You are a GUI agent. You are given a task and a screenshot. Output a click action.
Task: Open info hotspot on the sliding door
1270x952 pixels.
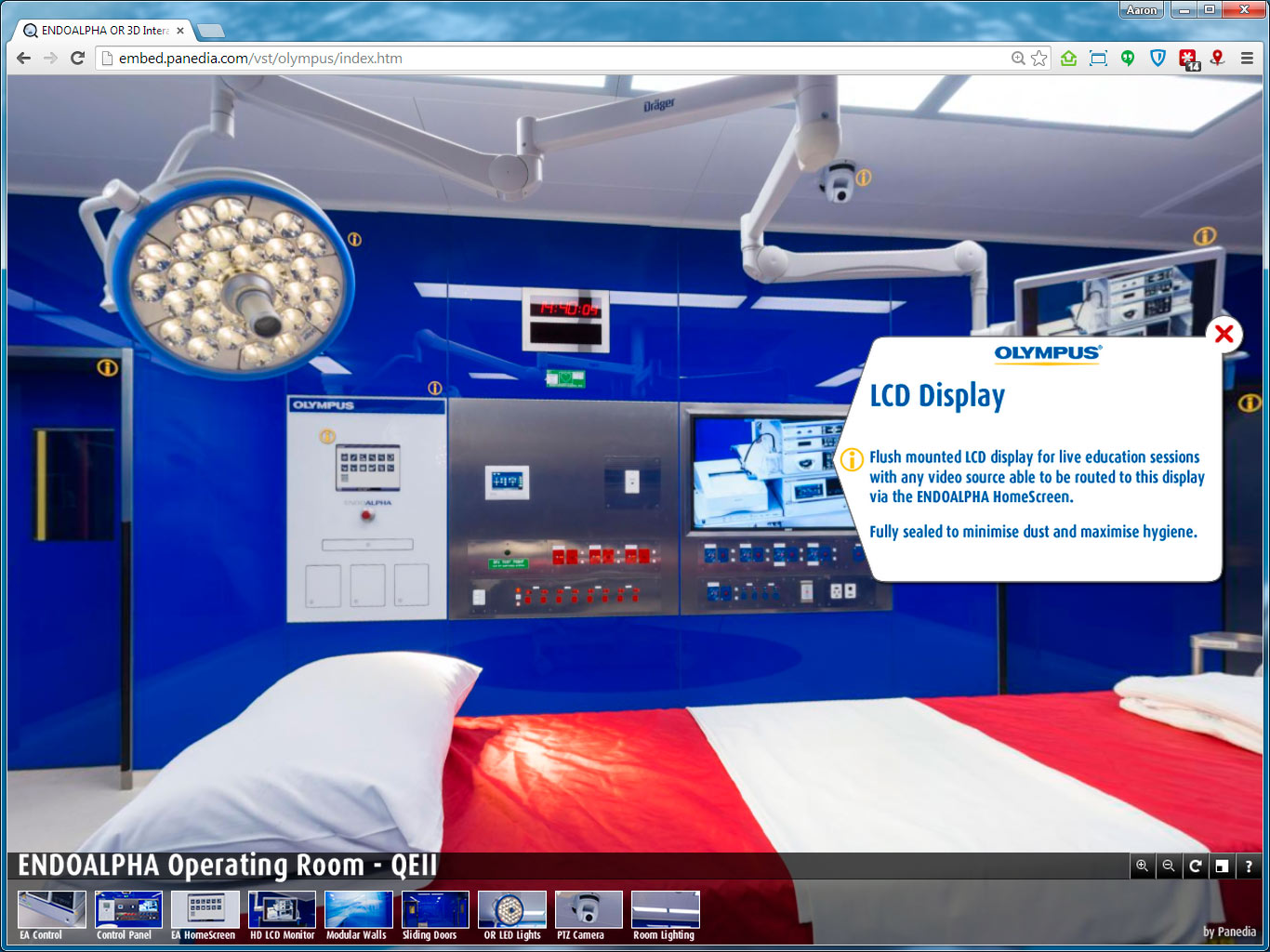coord(108,367)
